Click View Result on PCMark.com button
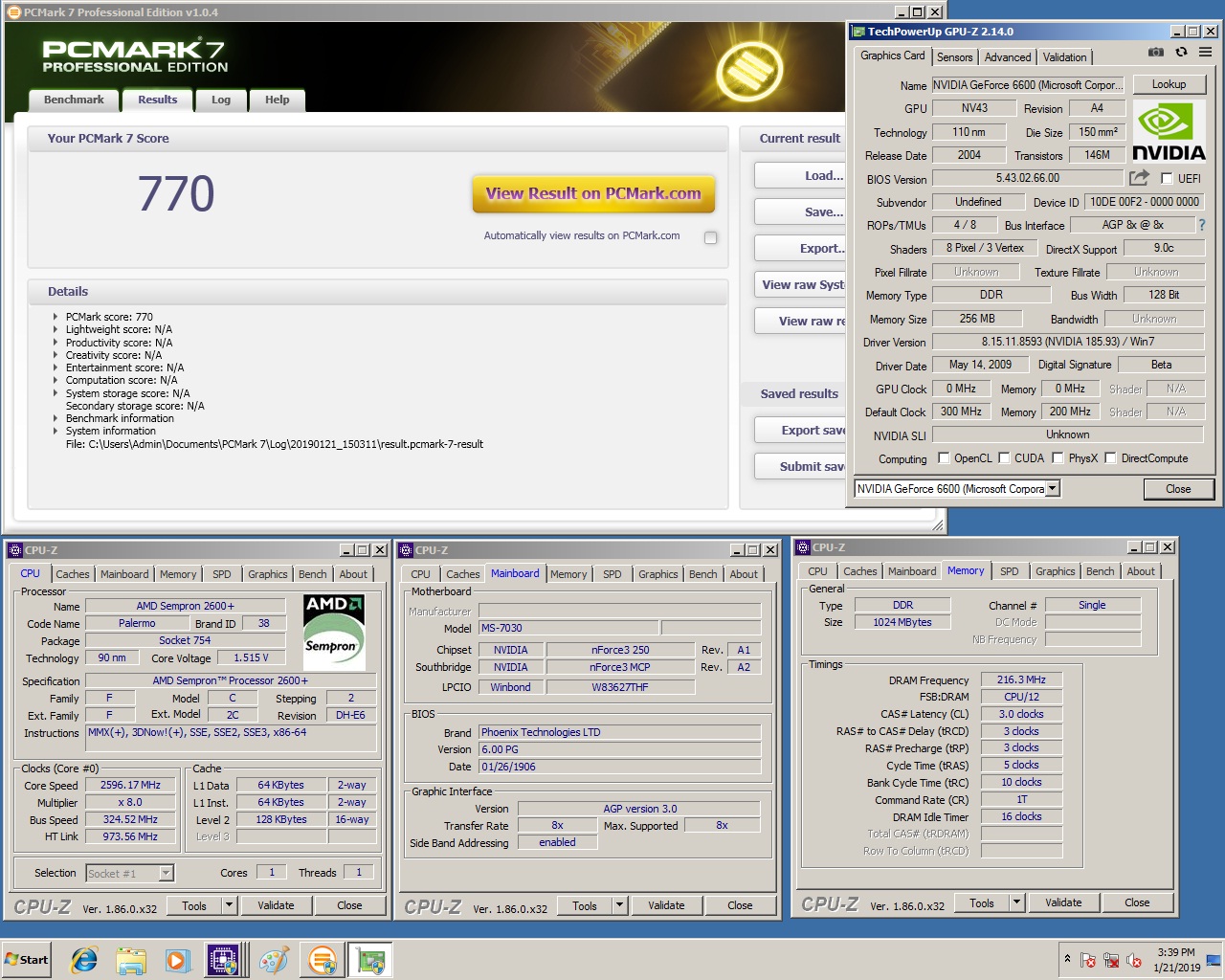The width and height of the screenshot is (1225, 980). click(593, 193)
